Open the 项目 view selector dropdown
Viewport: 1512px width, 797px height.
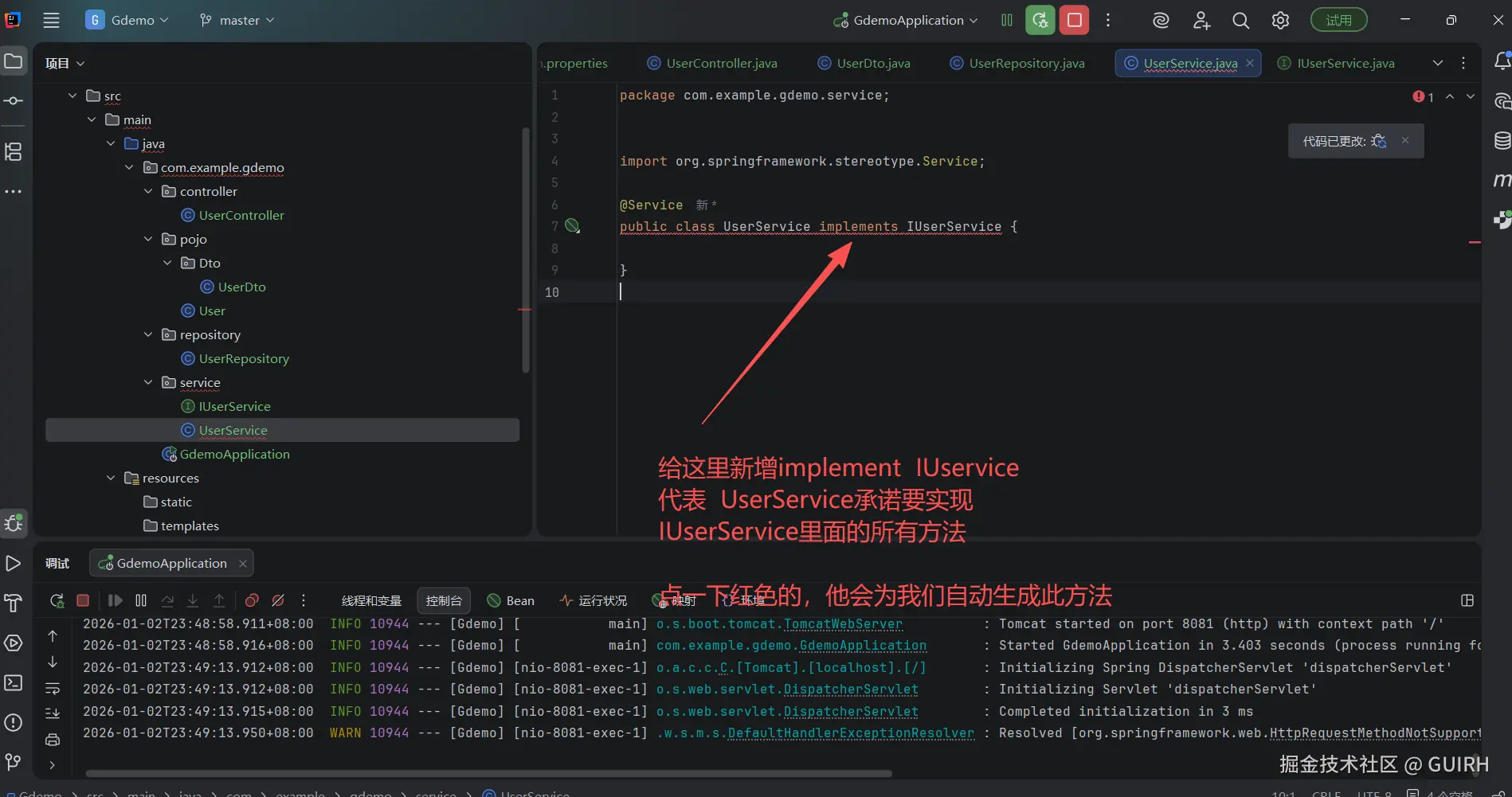pos(65,63)
